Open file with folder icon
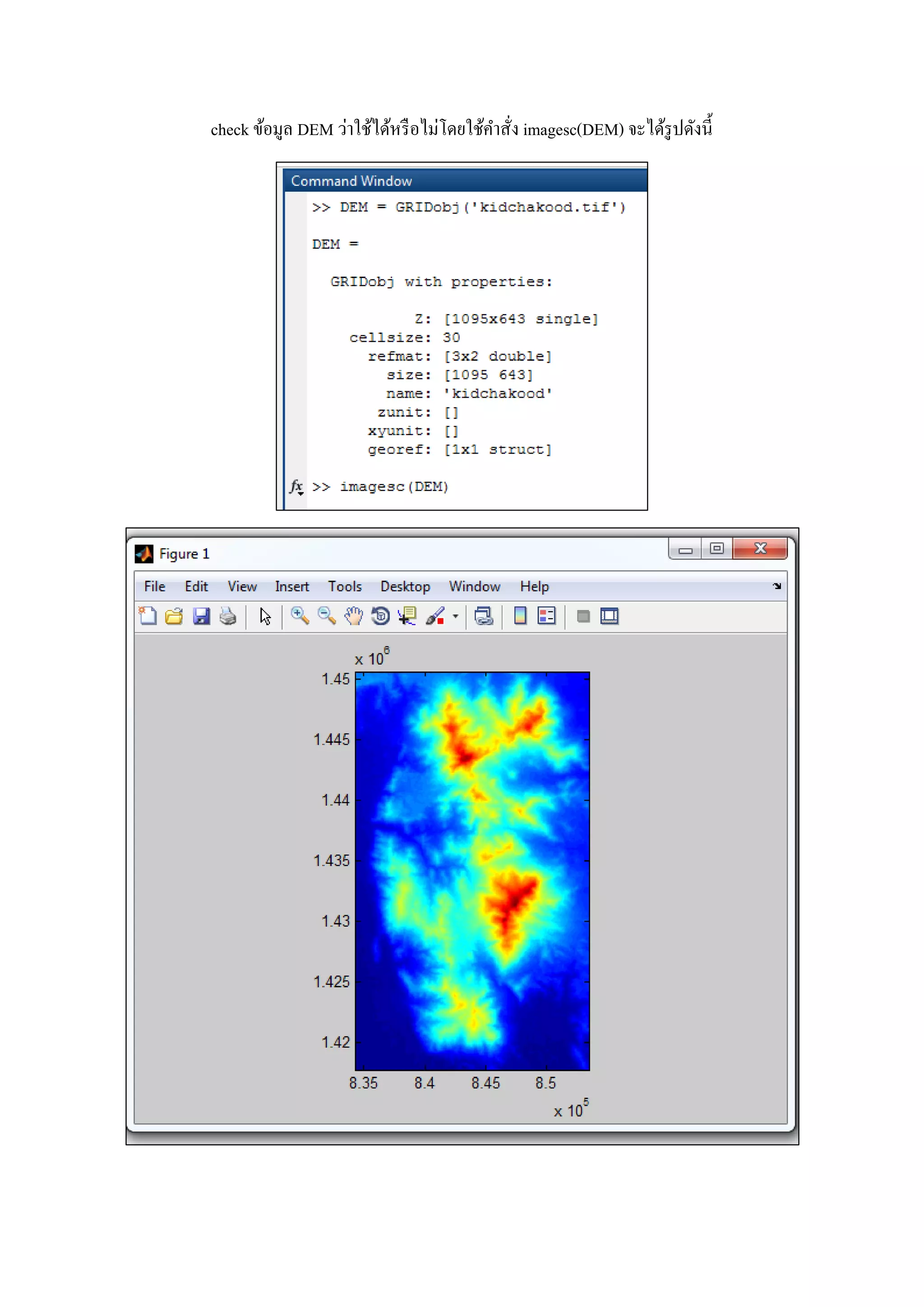Viewport: 924px width, 1307px height. (x=174, y=616)
